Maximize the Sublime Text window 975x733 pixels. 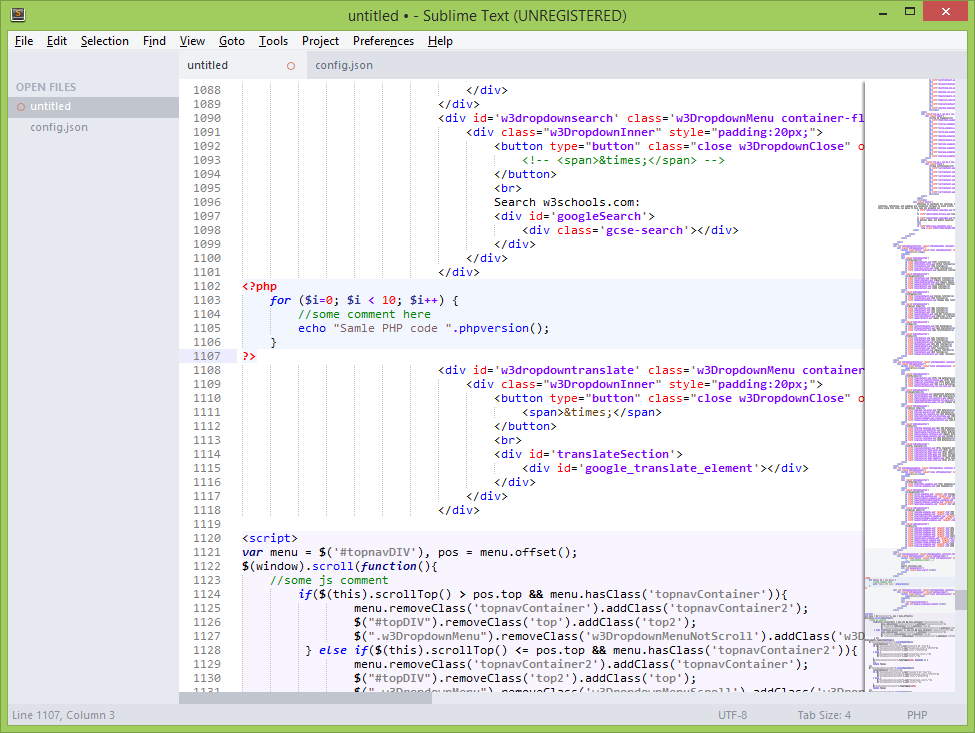(910, 12)
